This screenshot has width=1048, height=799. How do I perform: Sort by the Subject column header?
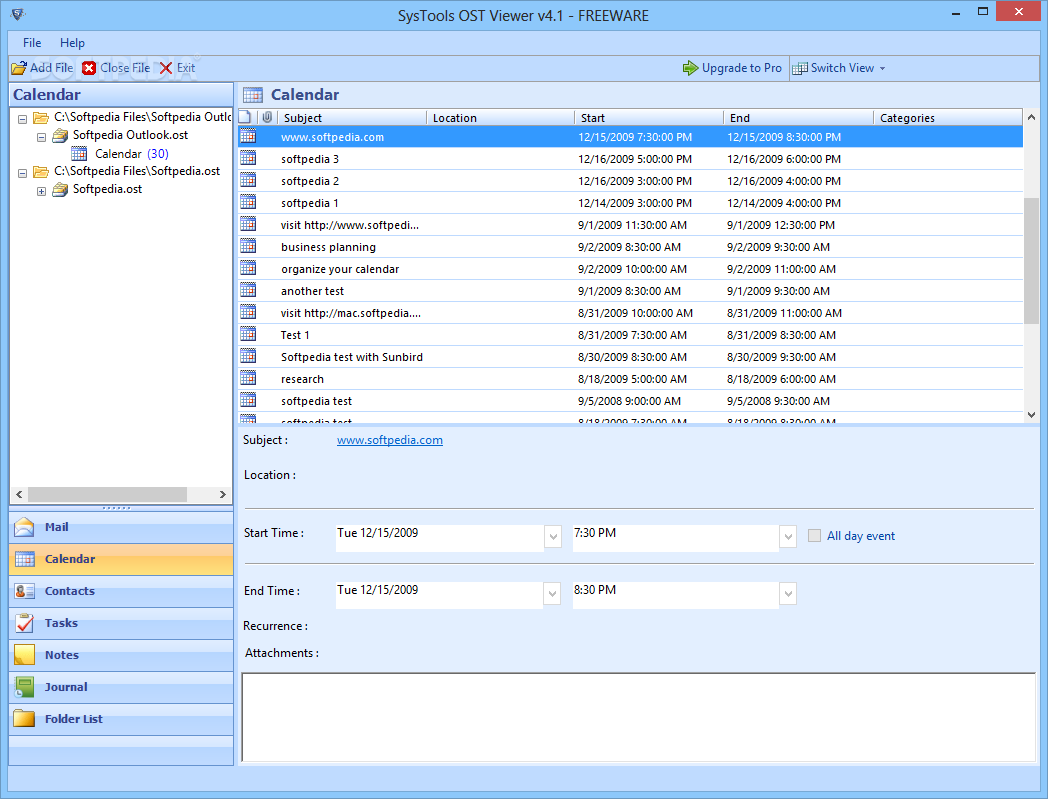pyautogui.click(x=352, y=118)
